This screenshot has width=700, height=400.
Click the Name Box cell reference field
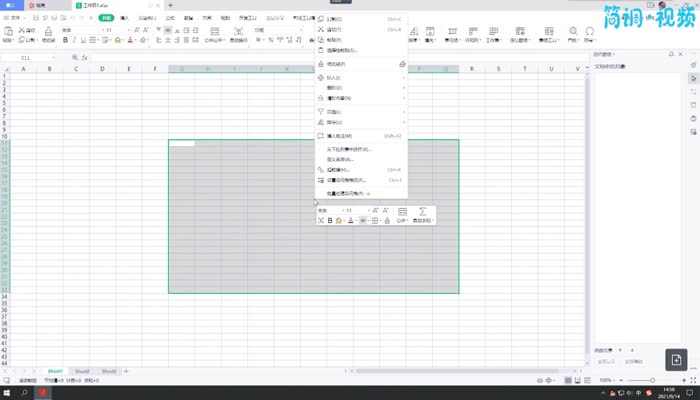click(30, 58)
